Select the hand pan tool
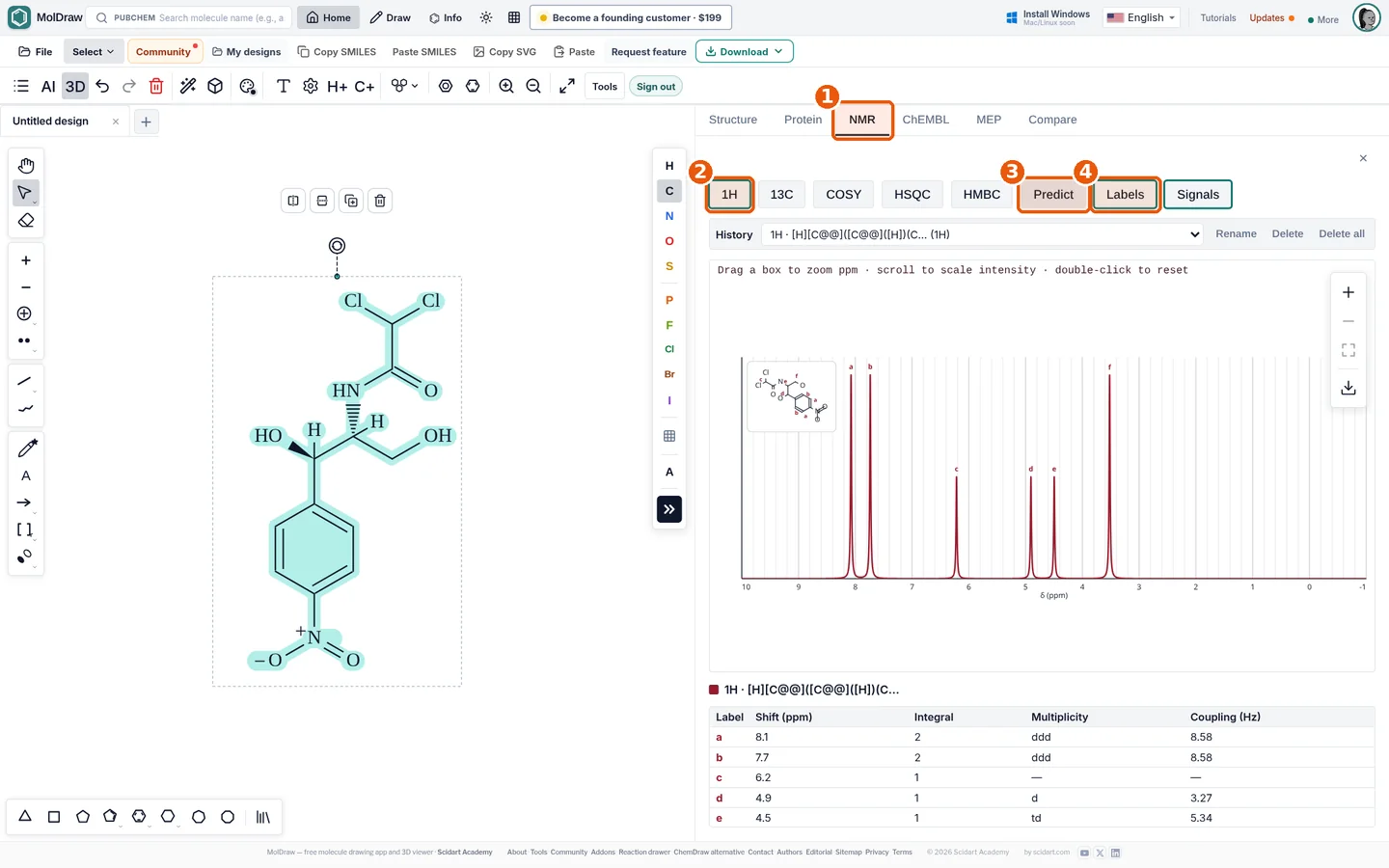 (x=26, y=166)
